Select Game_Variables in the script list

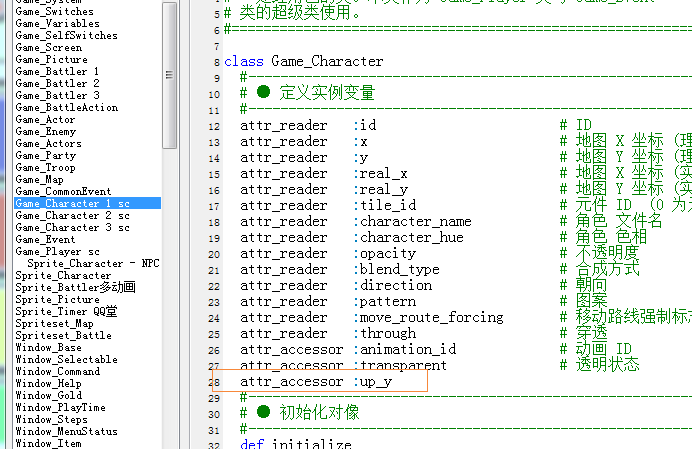pos(57,23)
